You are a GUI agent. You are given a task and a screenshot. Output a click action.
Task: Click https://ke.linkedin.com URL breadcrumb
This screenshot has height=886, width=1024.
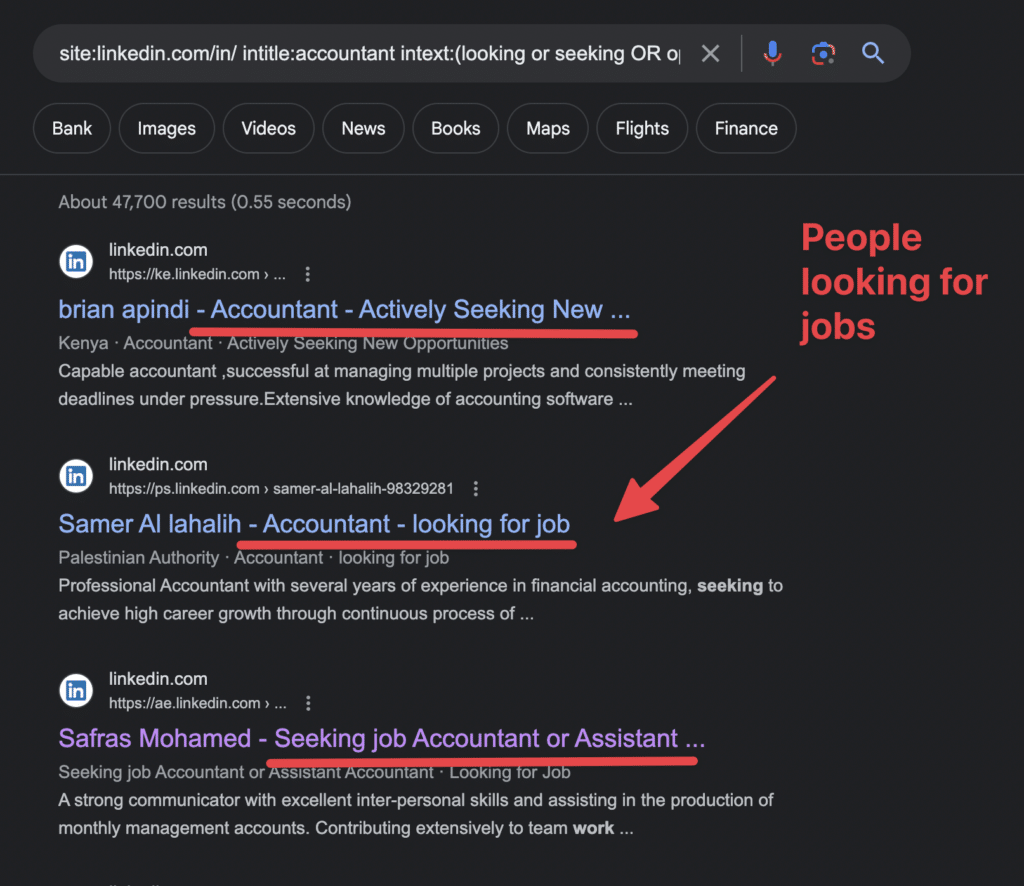coord(197,274)
